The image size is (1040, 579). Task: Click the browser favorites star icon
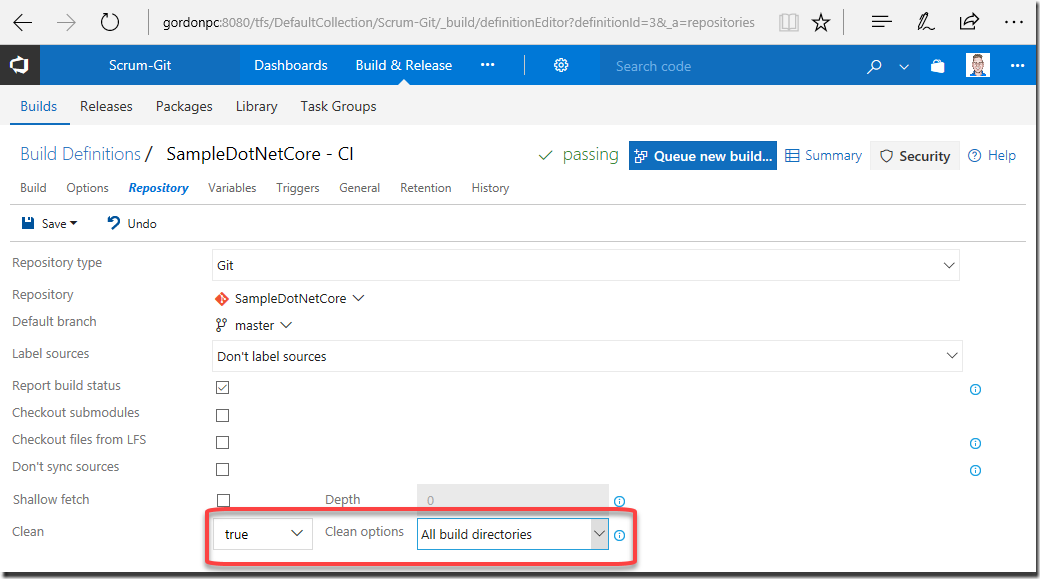(x=821, y=23)
